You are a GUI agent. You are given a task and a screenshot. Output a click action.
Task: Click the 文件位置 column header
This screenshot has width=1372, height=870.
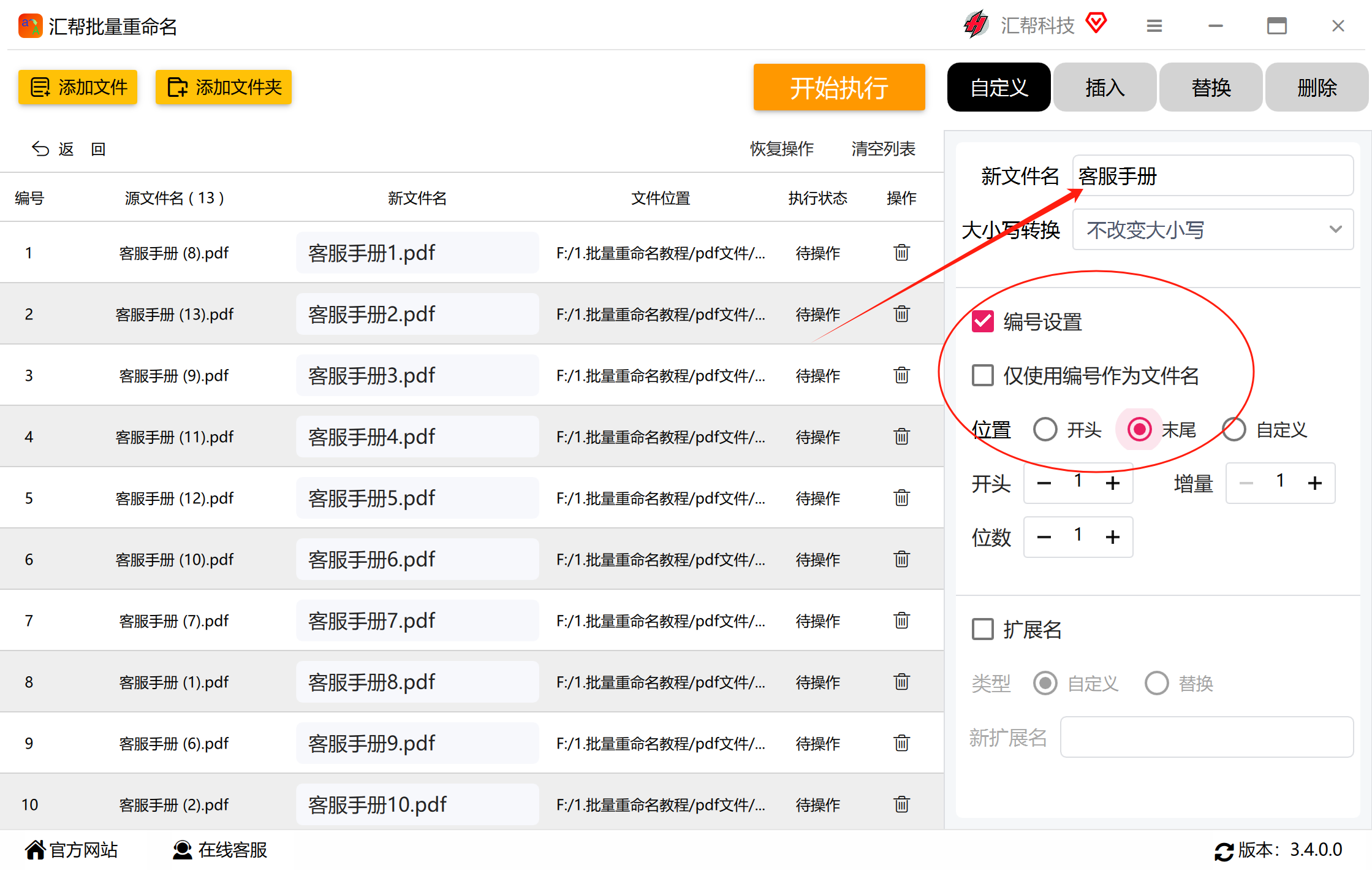(x=661, y=198)
